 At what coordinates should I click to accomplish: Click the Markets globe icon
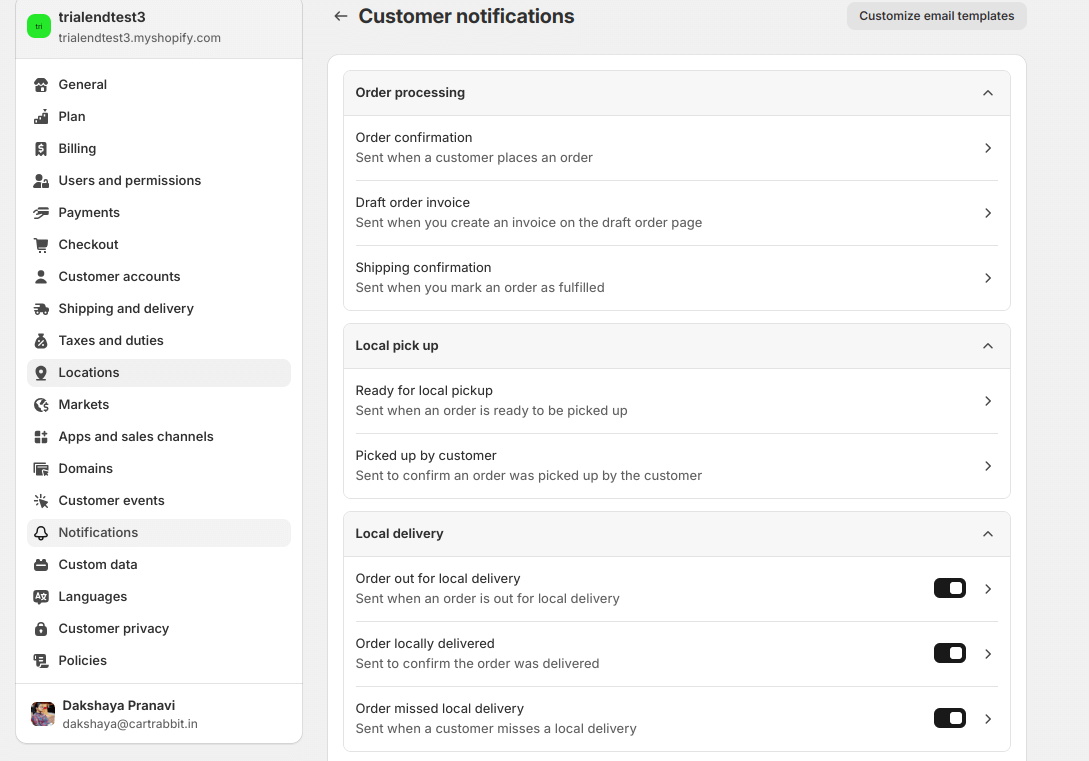(x=41, y=405)
